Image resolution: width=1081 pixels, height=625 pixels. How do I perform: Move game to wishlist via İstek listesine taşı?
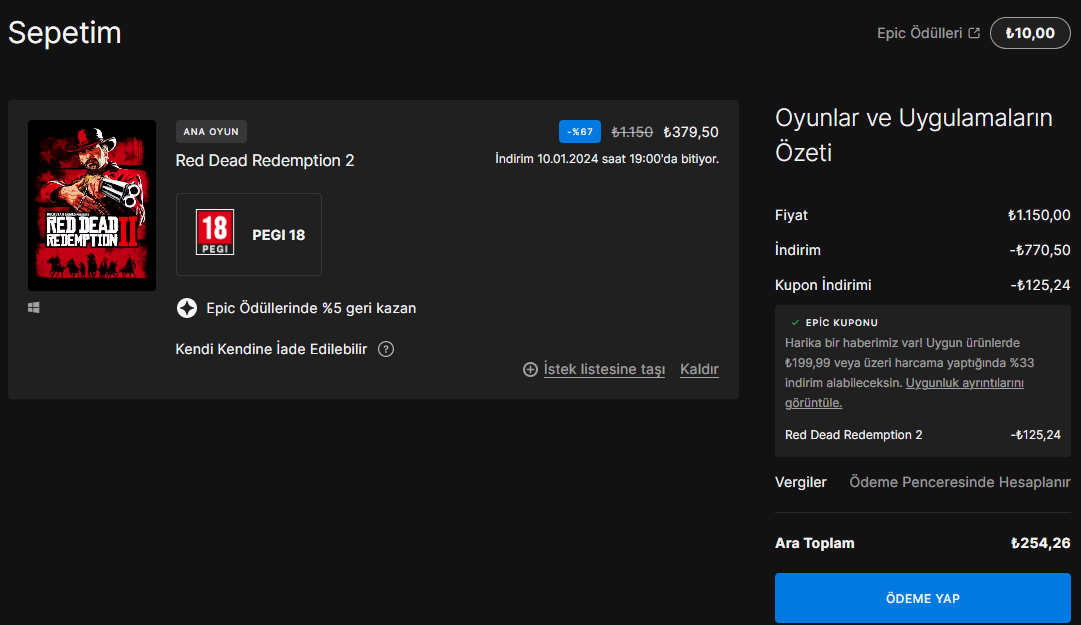click(x=604, y=369)
